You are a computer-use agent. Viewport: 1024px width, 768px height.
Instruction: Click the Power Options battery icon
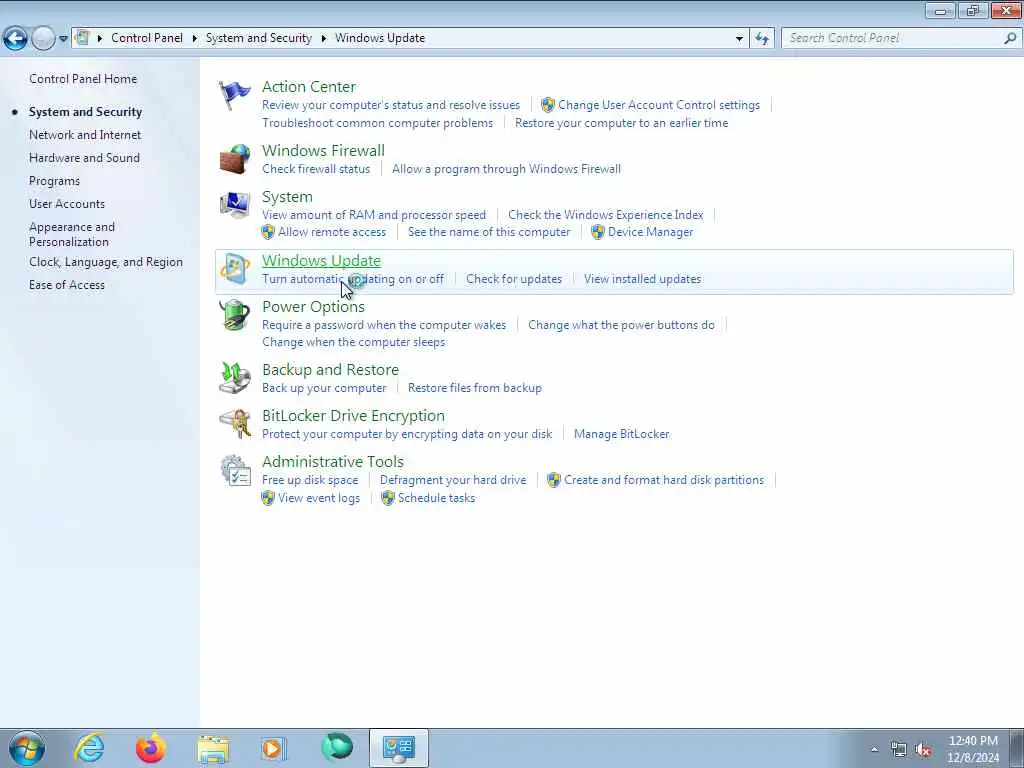234,315
